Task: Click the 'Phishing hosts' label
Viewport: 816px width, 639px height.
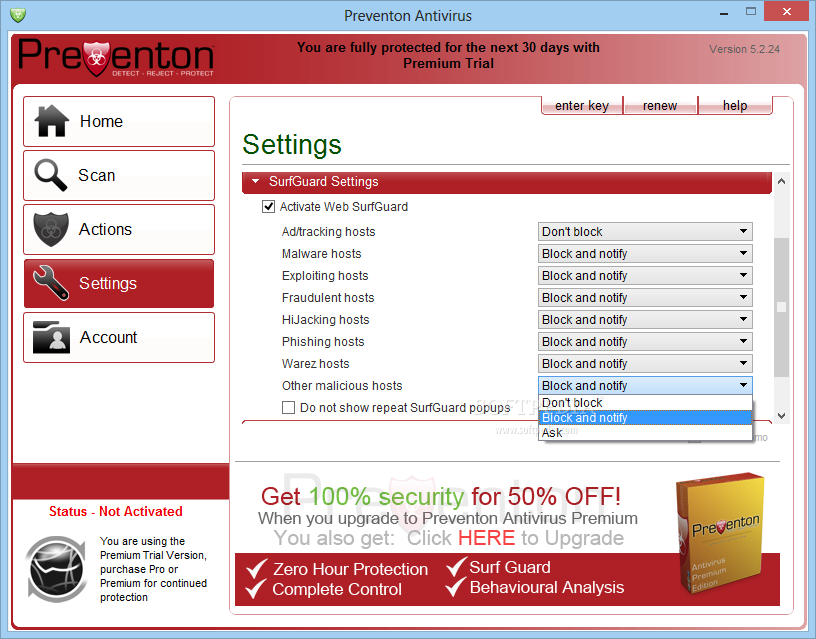Action: (x=323, y=341)
